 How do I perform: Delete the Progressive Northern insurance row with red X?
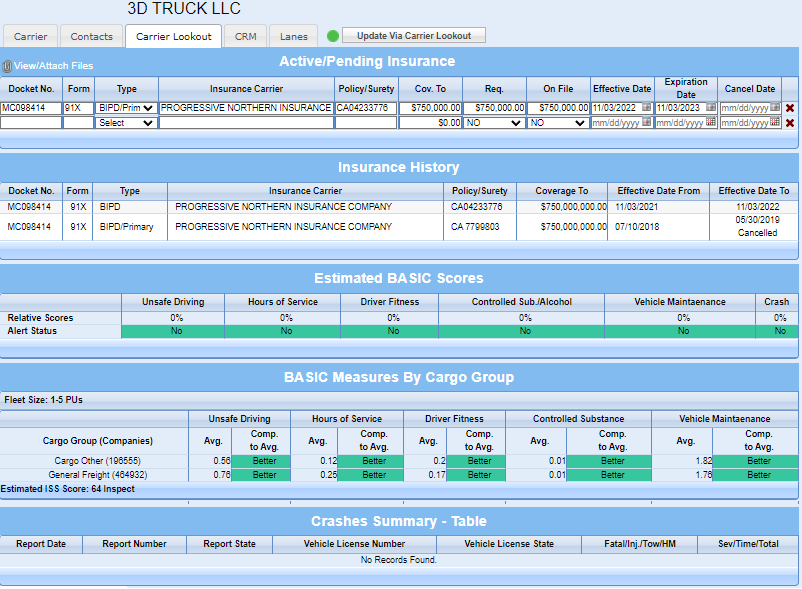[x=790, y=108]
